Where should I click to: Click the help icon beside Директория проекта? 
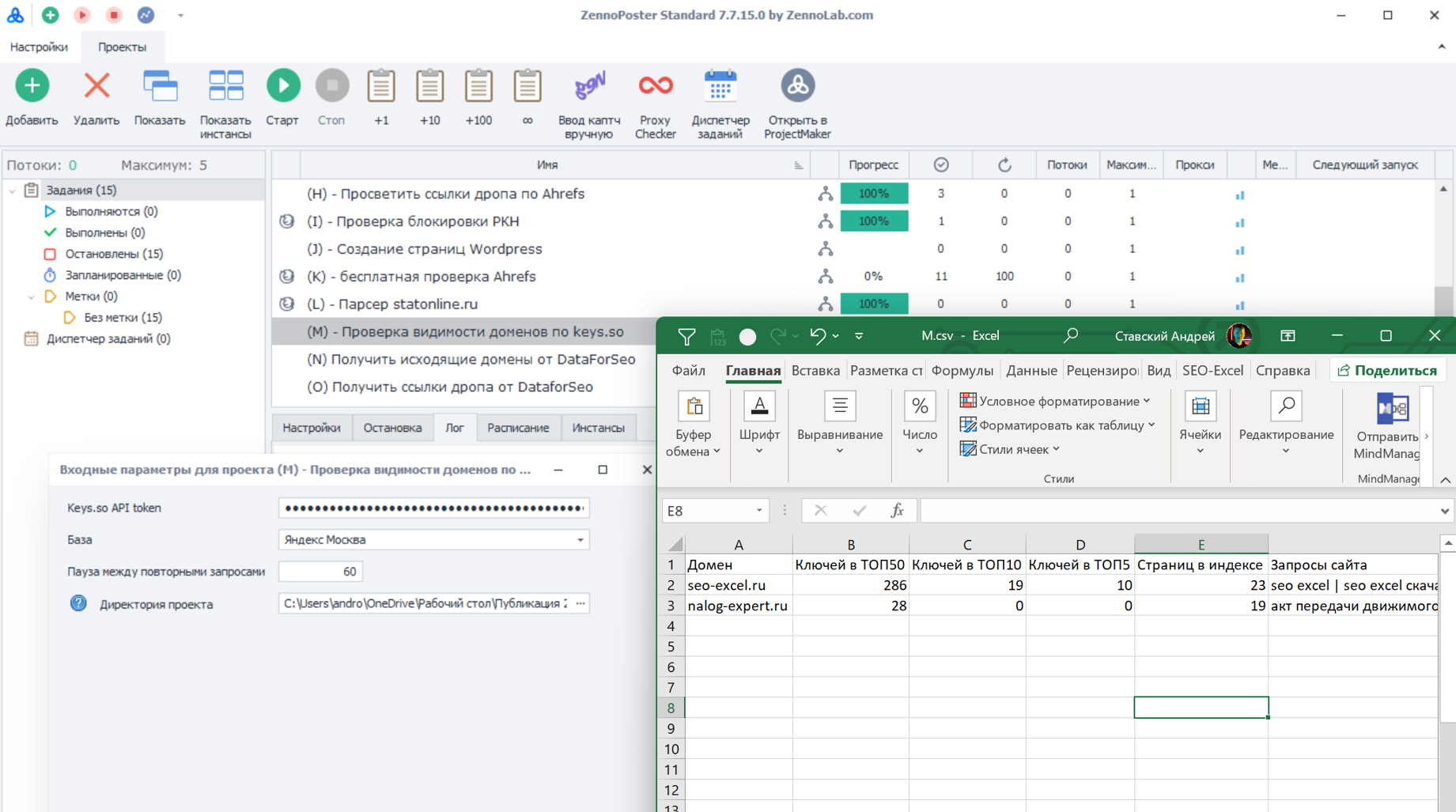tap(78, 604)
